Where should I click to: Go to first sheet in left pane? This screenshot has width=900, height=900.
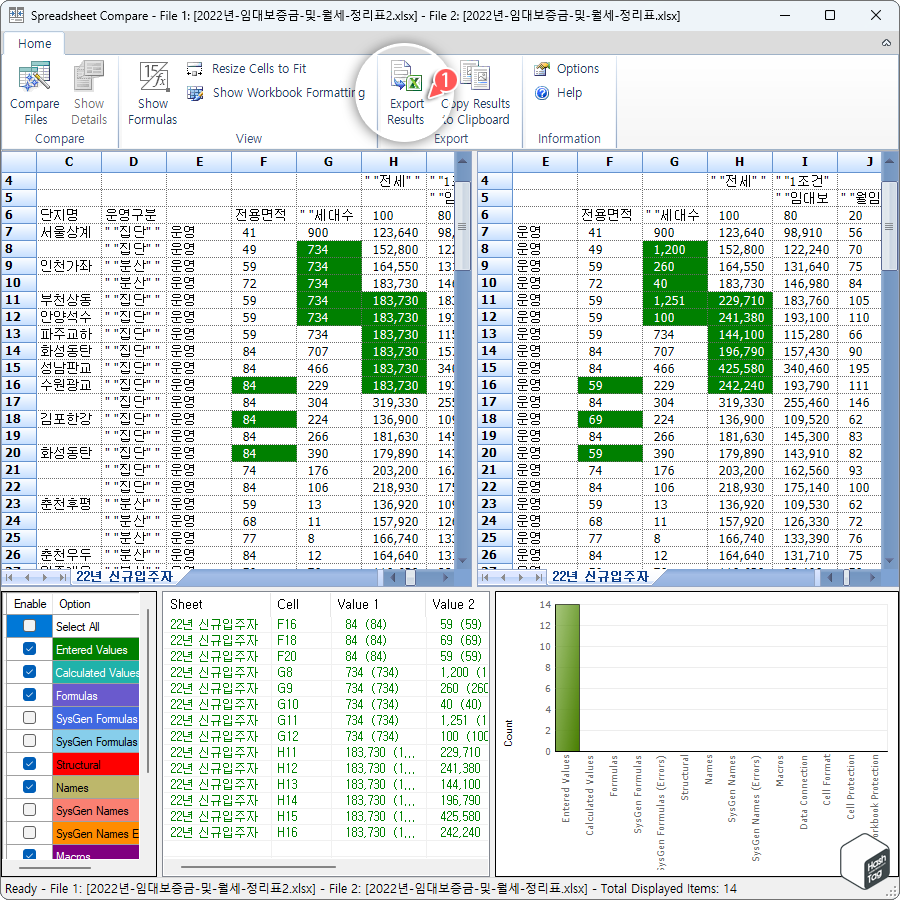tap(10, 577)
